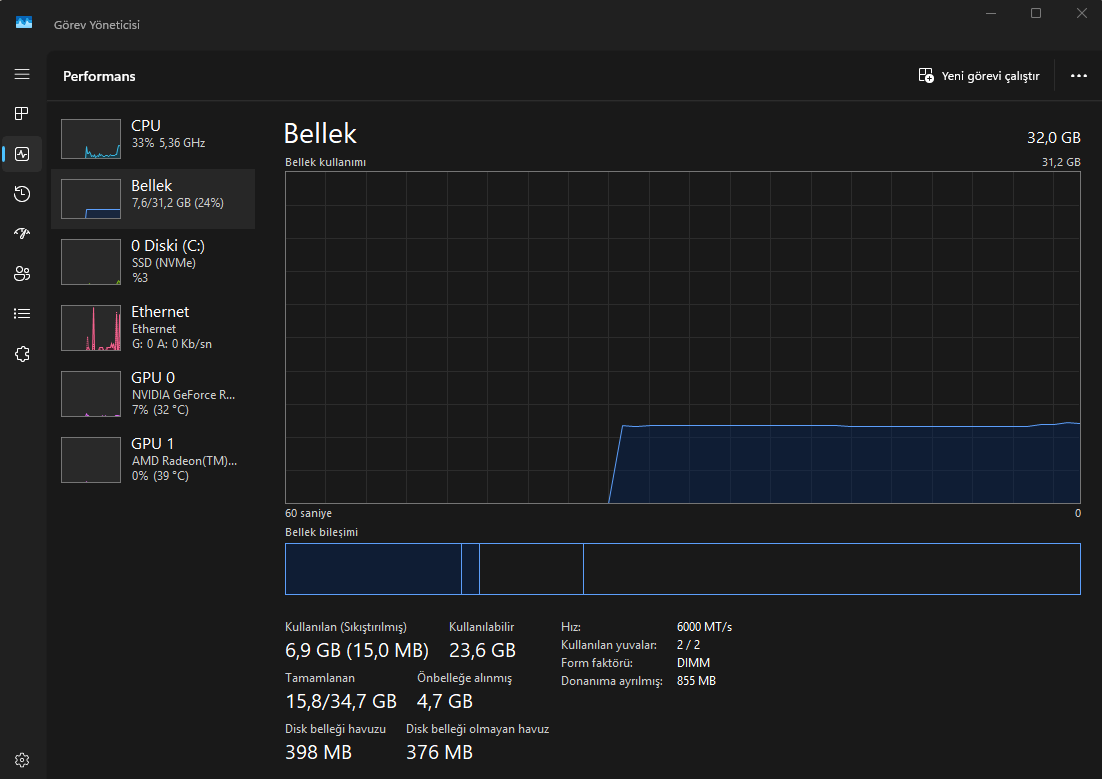Click the 6000 MT/s speed value
The image size is (1102, 779).
[x=704, y=626]
